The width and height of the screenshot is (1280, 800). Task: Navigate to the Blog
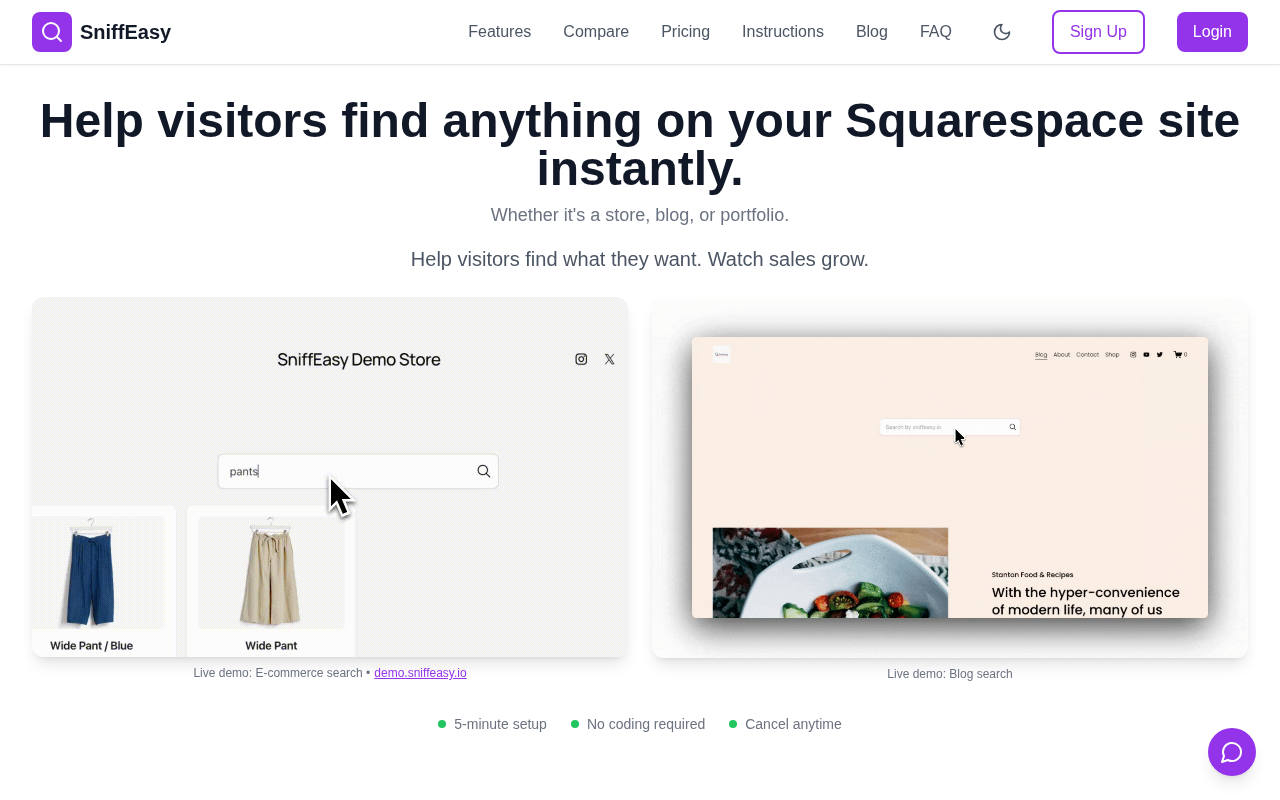(x=872, y=32)
